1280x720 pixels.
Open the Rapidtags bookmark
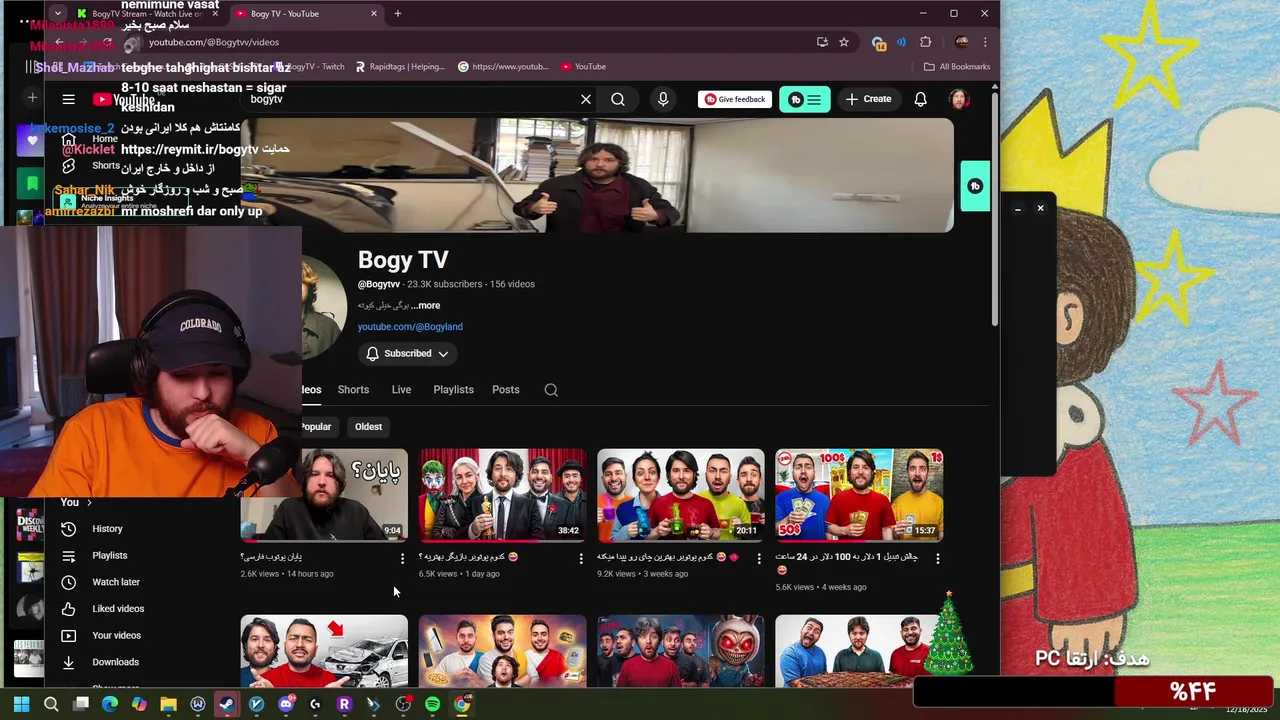pos(400,67)
